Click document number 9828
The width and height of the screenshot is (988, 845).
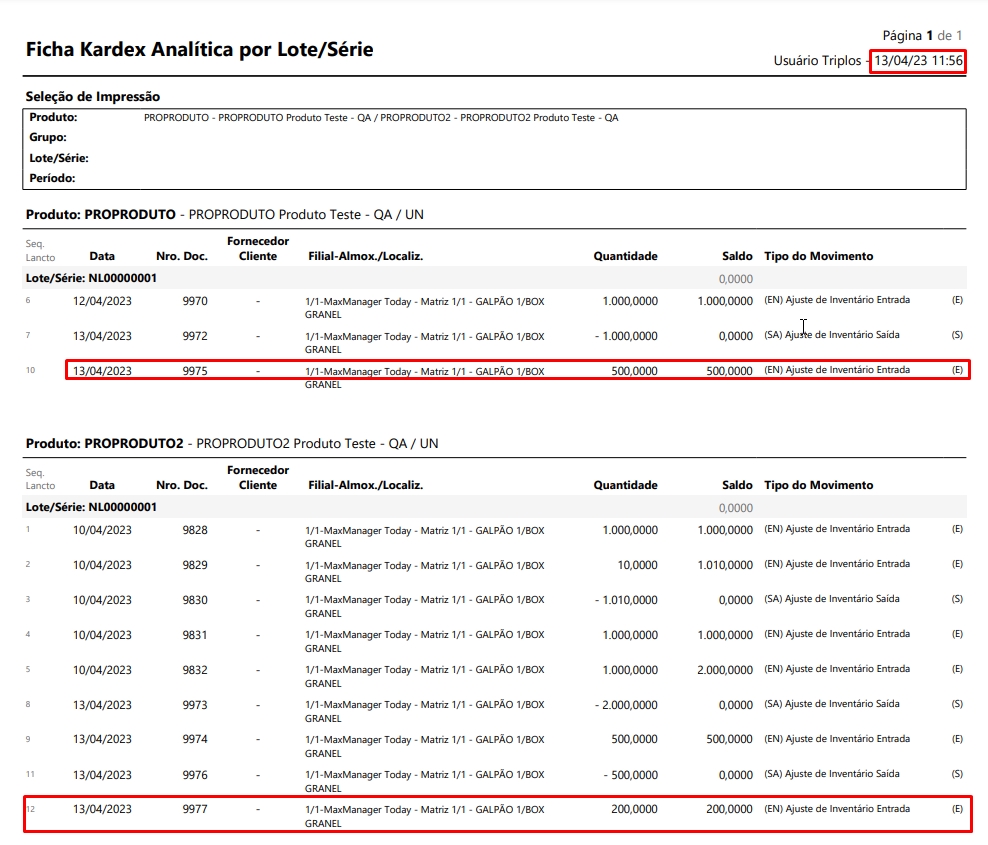tap(195, 531)
